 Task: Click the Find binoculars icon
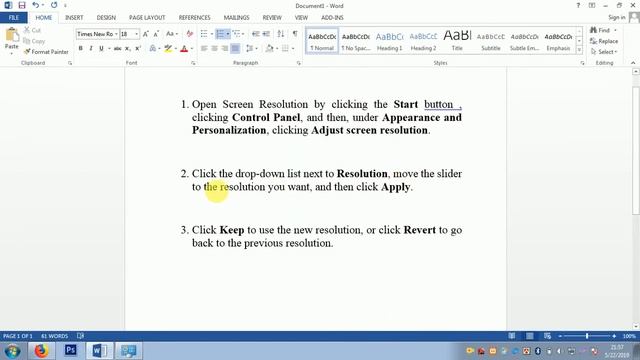pyautogui.click(x=593, y=30)
